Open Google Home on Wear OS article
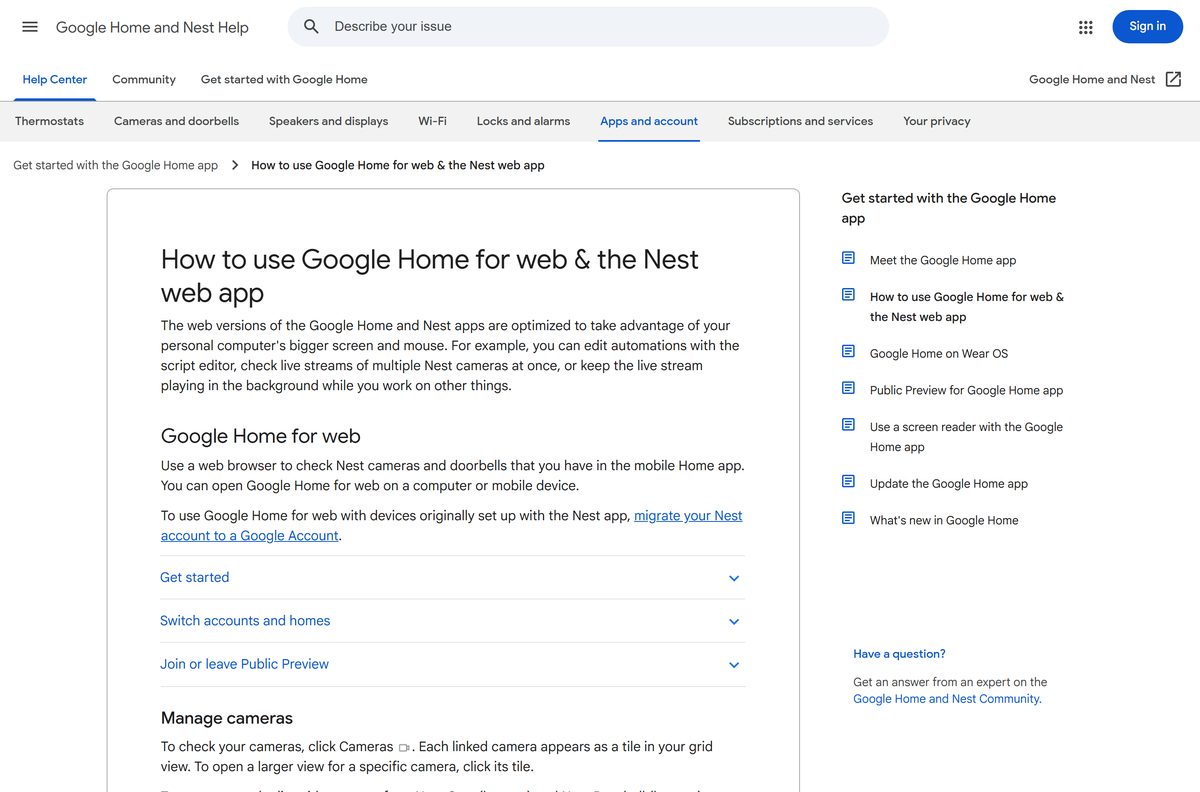 [x=939, y=353]
